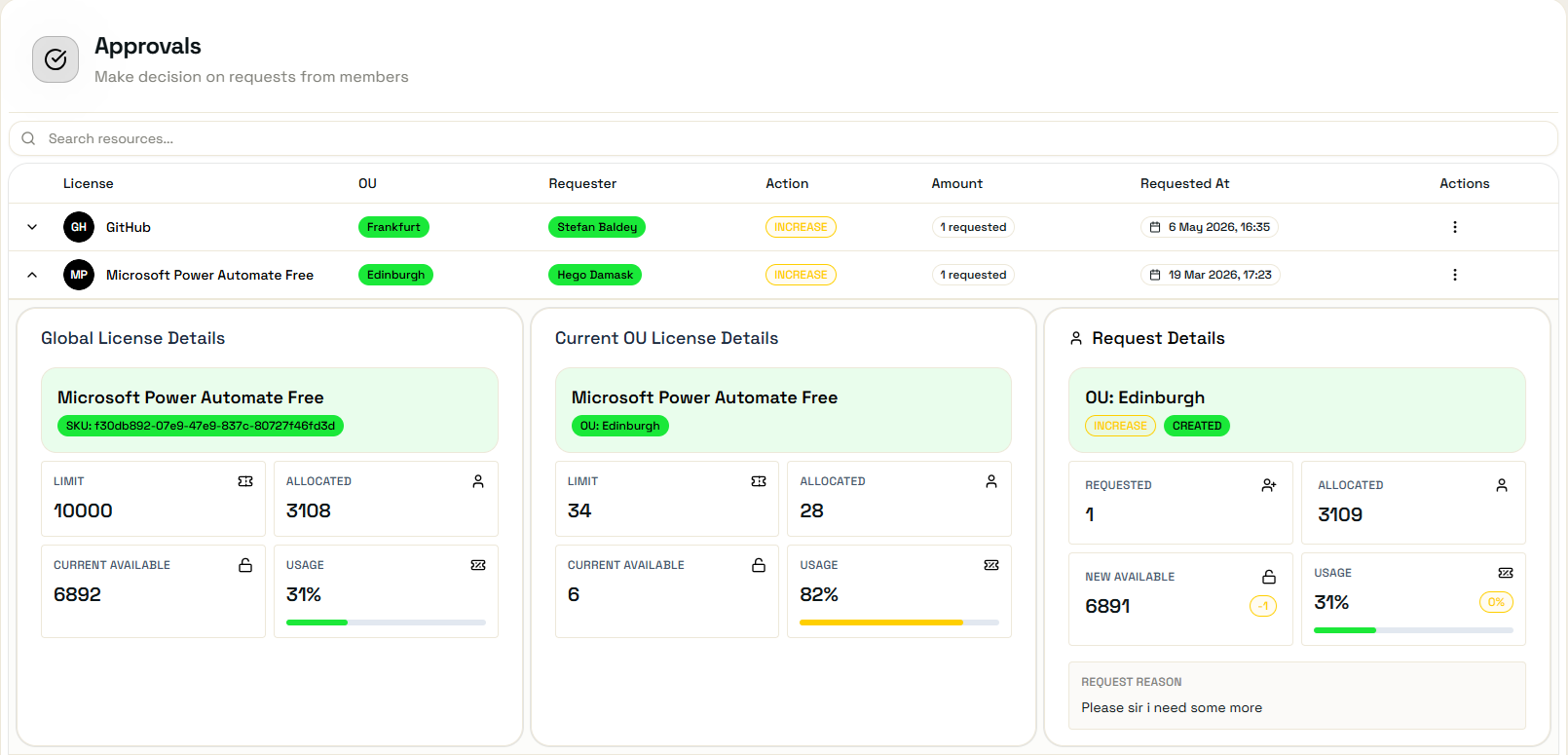Screen dimensions: 1568x755
Task: Click into the Search resources field
Action: (783, 138)
